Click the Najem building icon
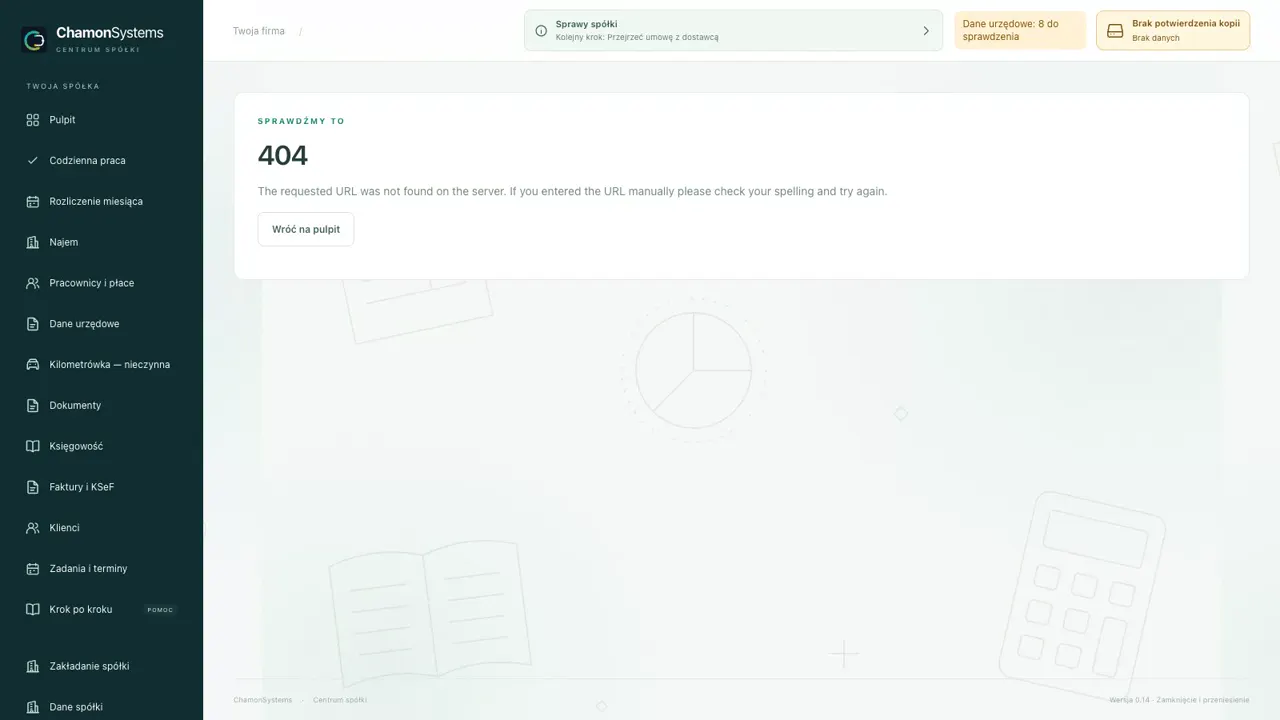This screenshot has width=1280, height=720. (x=32, y=242)
